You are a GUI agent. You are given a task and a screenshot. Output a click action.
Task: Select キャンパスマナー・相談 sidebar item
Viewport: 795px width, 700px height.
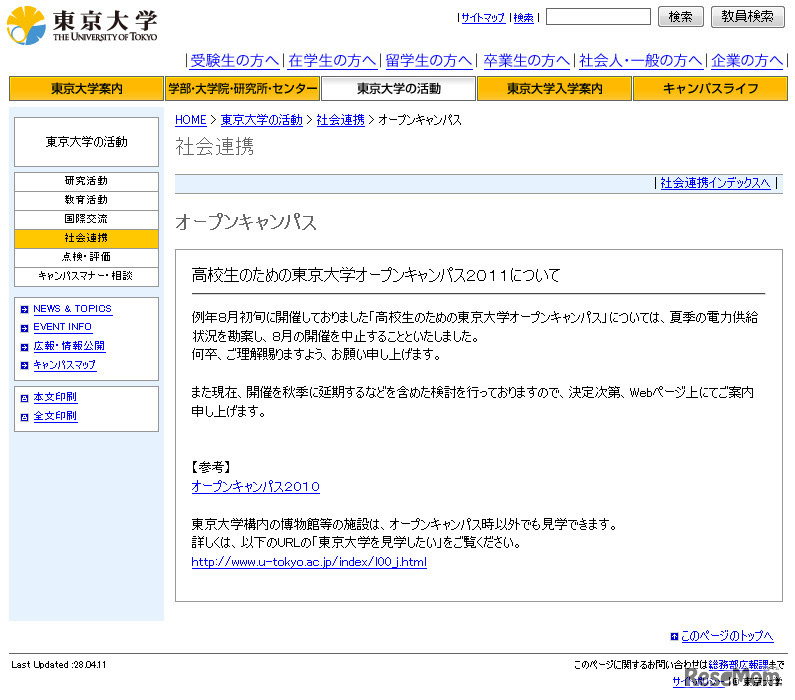[x=86, y=277]
